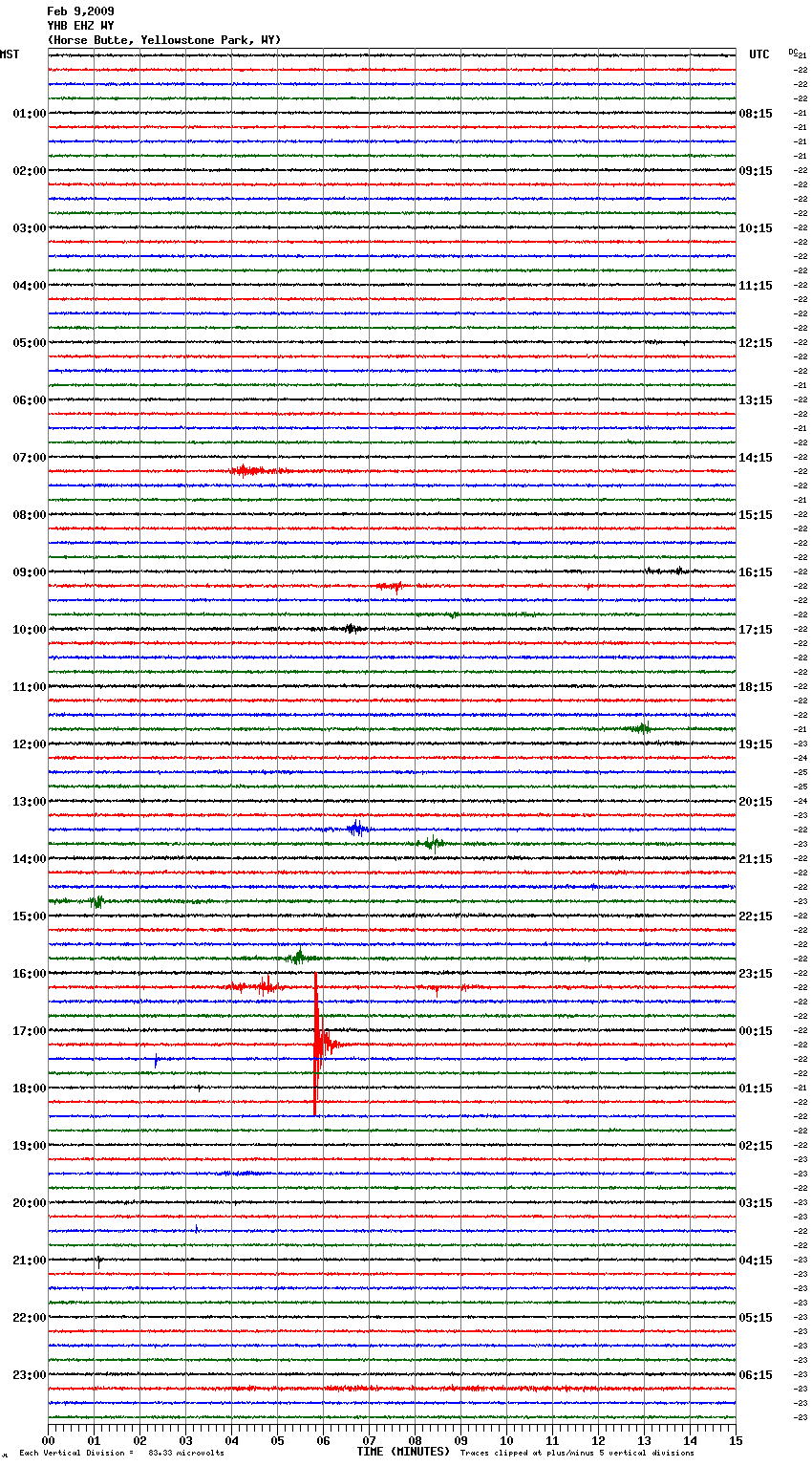Viewport: 812px width, 1466px height.
Task: Click the '02:15' UTC time label
Action: tap(756, 1146)
